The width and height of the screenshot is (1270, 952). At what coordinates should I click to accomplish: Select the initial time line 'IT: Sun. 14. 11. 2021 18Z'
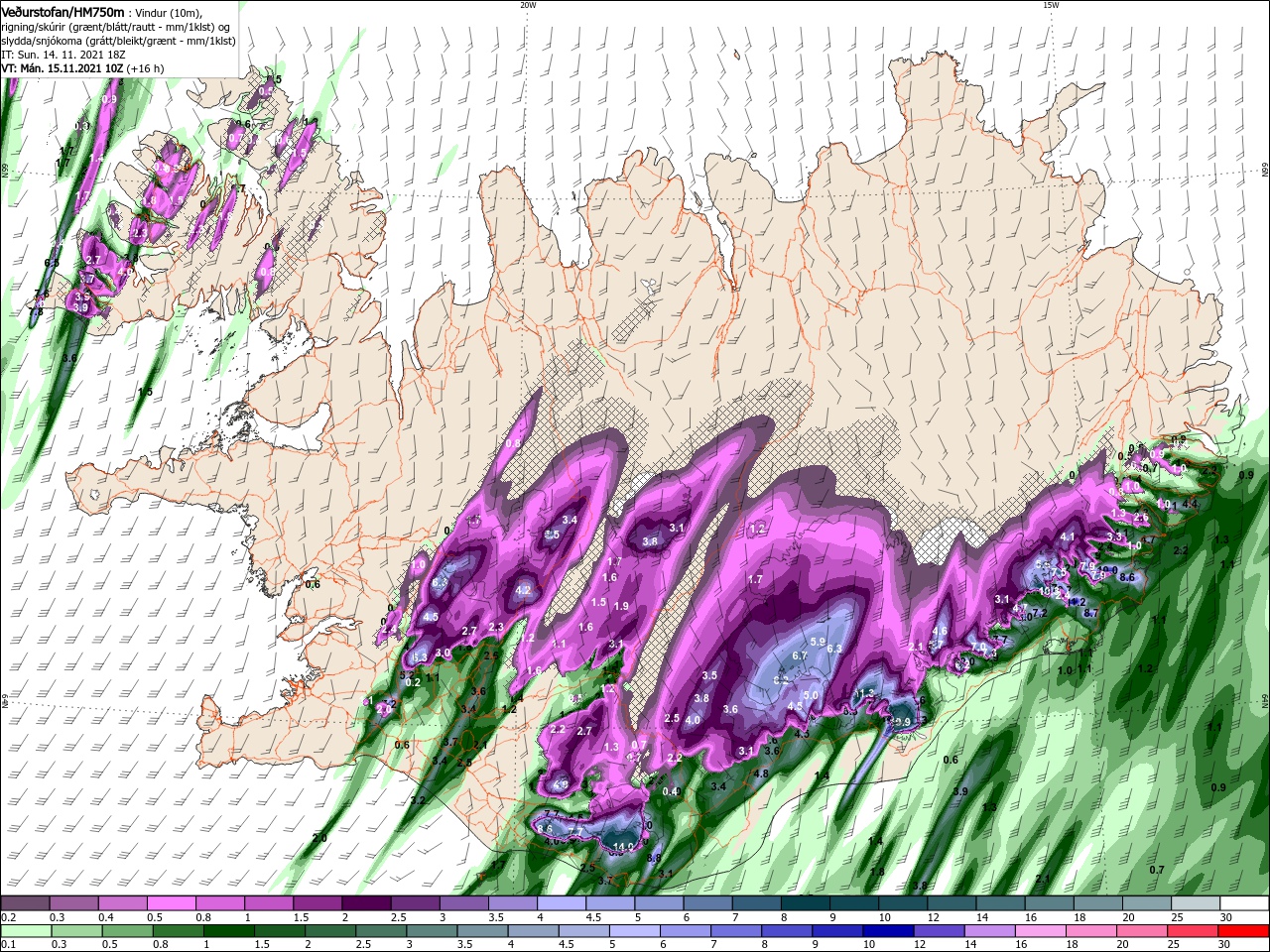click(x=65, y=55)
